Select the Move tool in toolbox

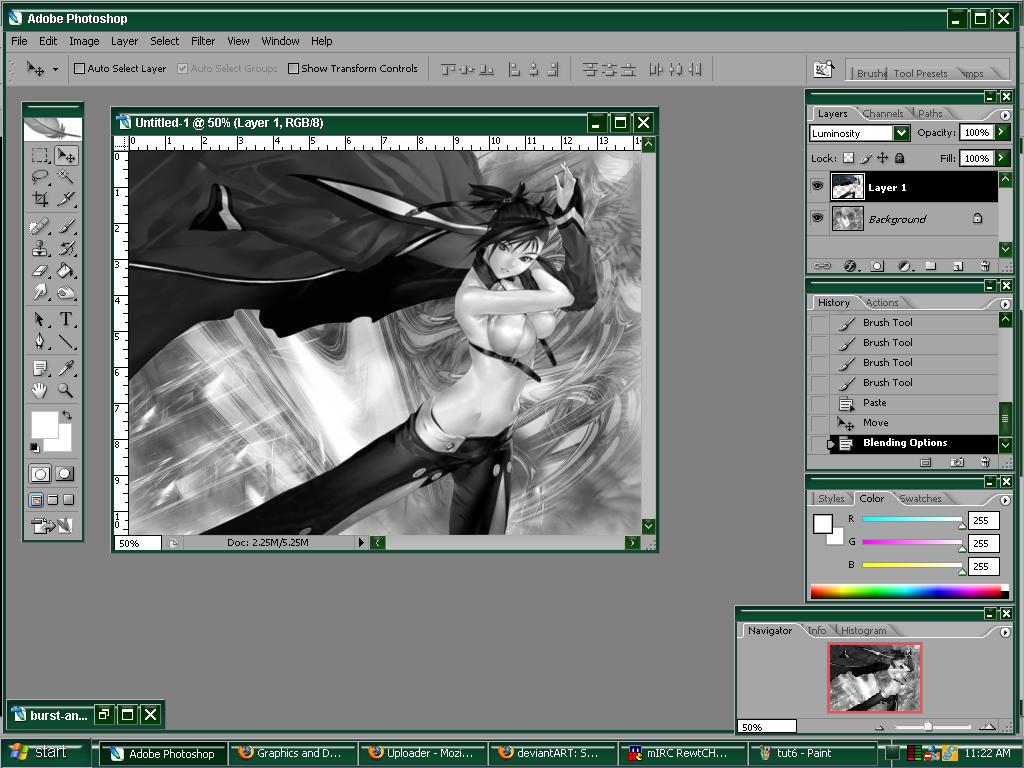(x=65, y=155)
